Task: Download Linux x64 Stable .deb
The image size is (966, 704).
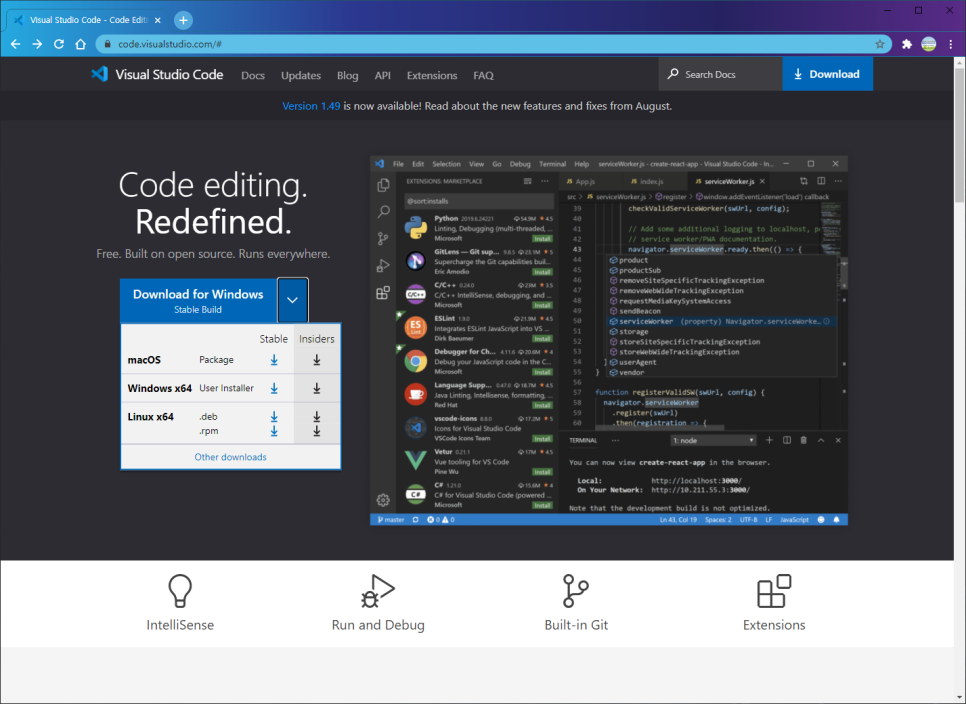Action: [x=274, y=417]
